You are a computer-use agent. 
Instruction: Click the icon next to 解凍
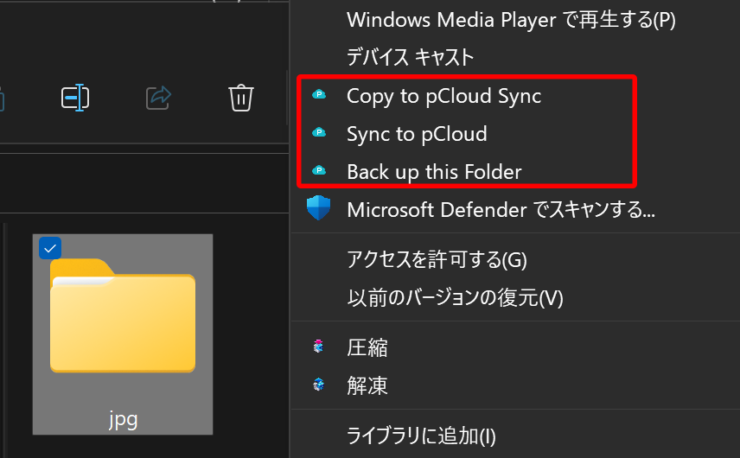click(x=319, y=385)
